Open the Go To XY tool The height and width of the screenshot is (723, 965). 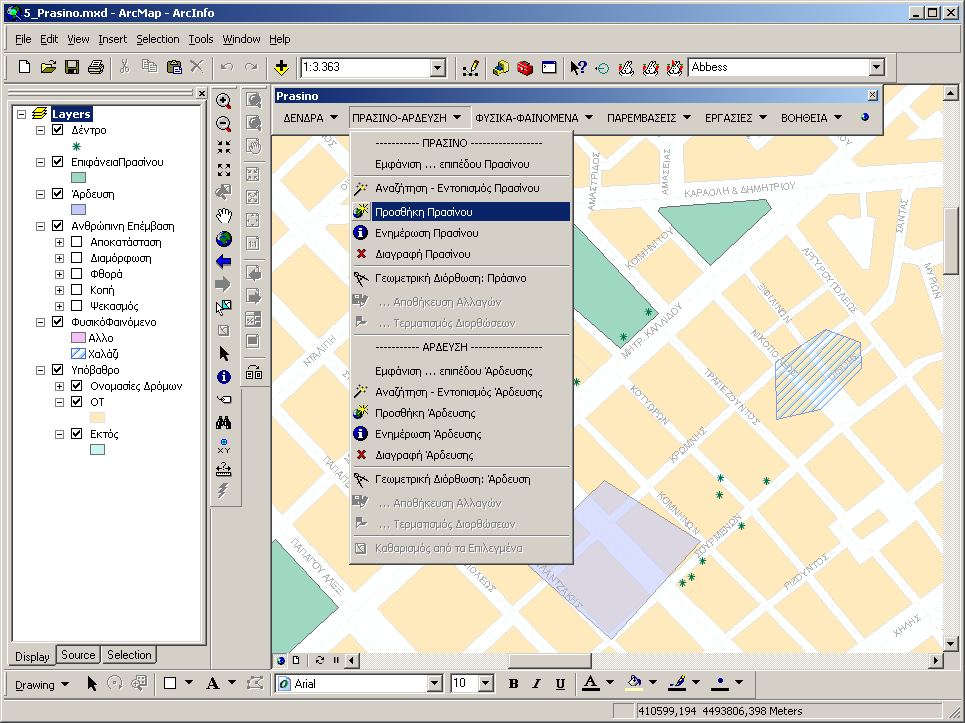(x=224, y=446)
